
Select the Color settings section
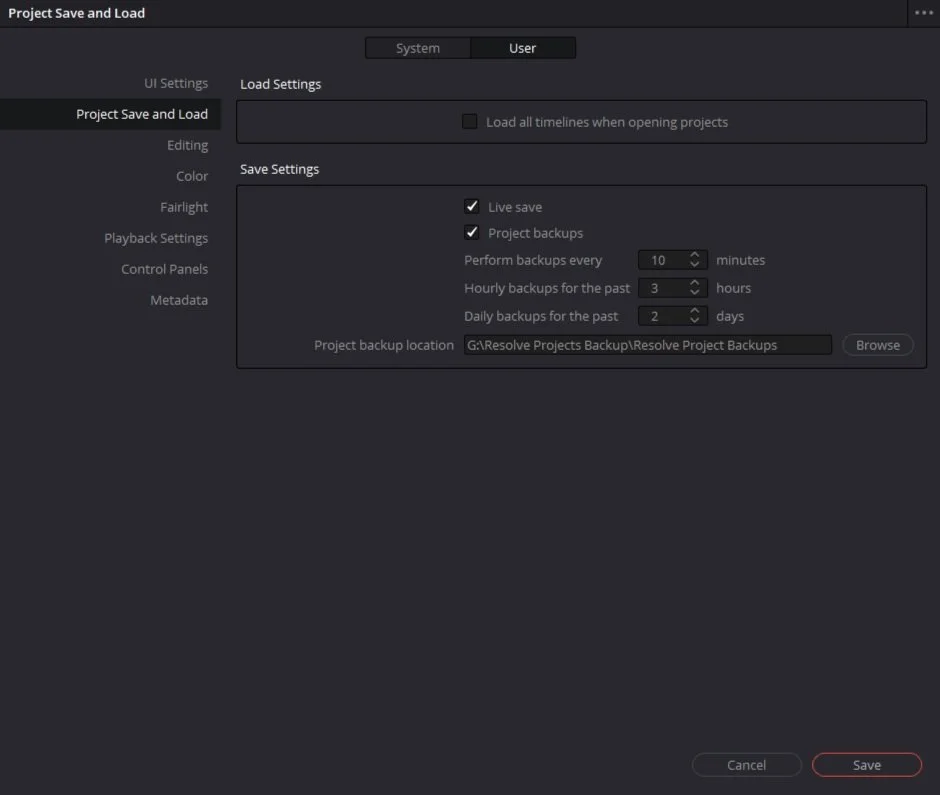click(x=192, y=175)
